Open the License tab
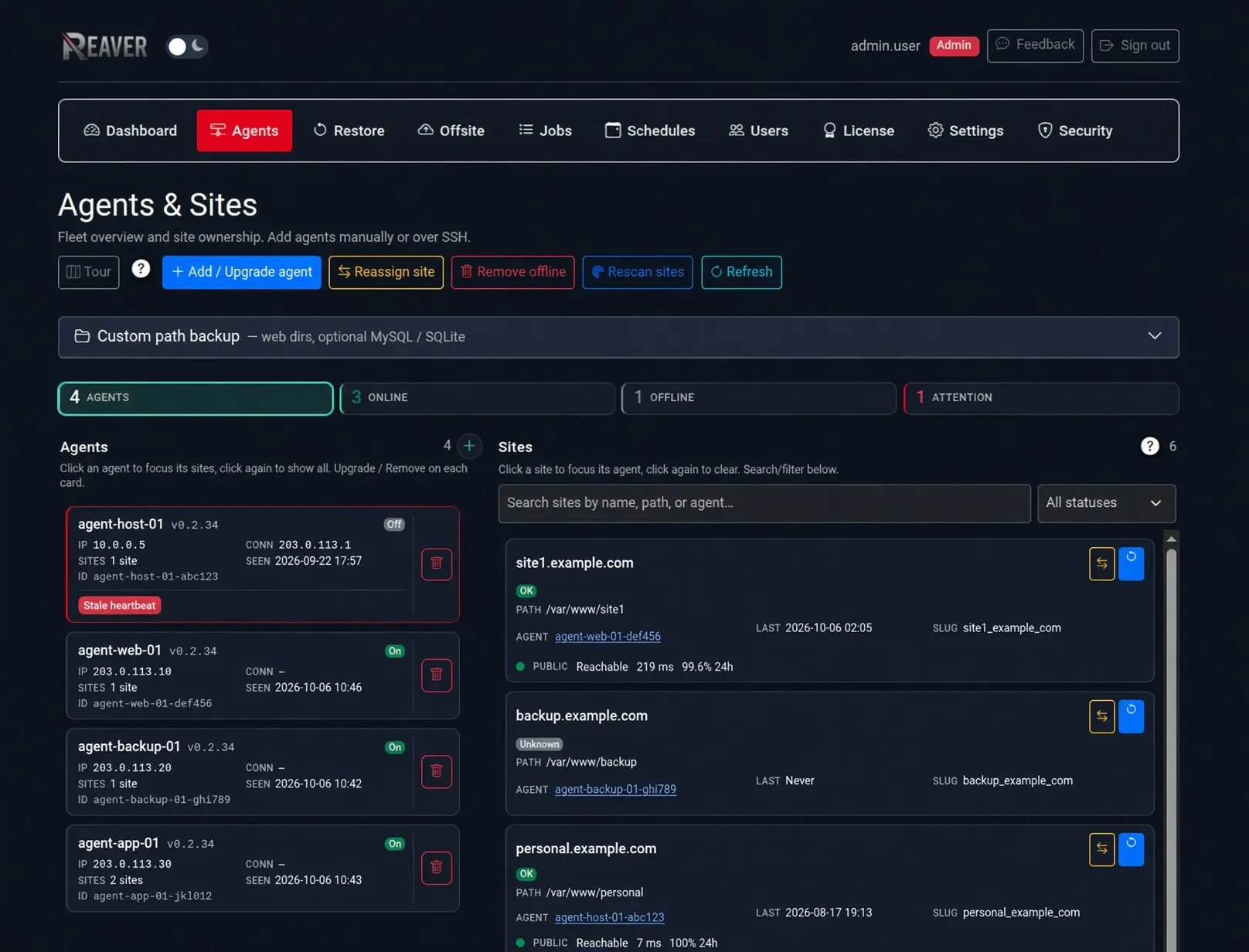This screenshot has height=952, width=1249. [858, 131]
